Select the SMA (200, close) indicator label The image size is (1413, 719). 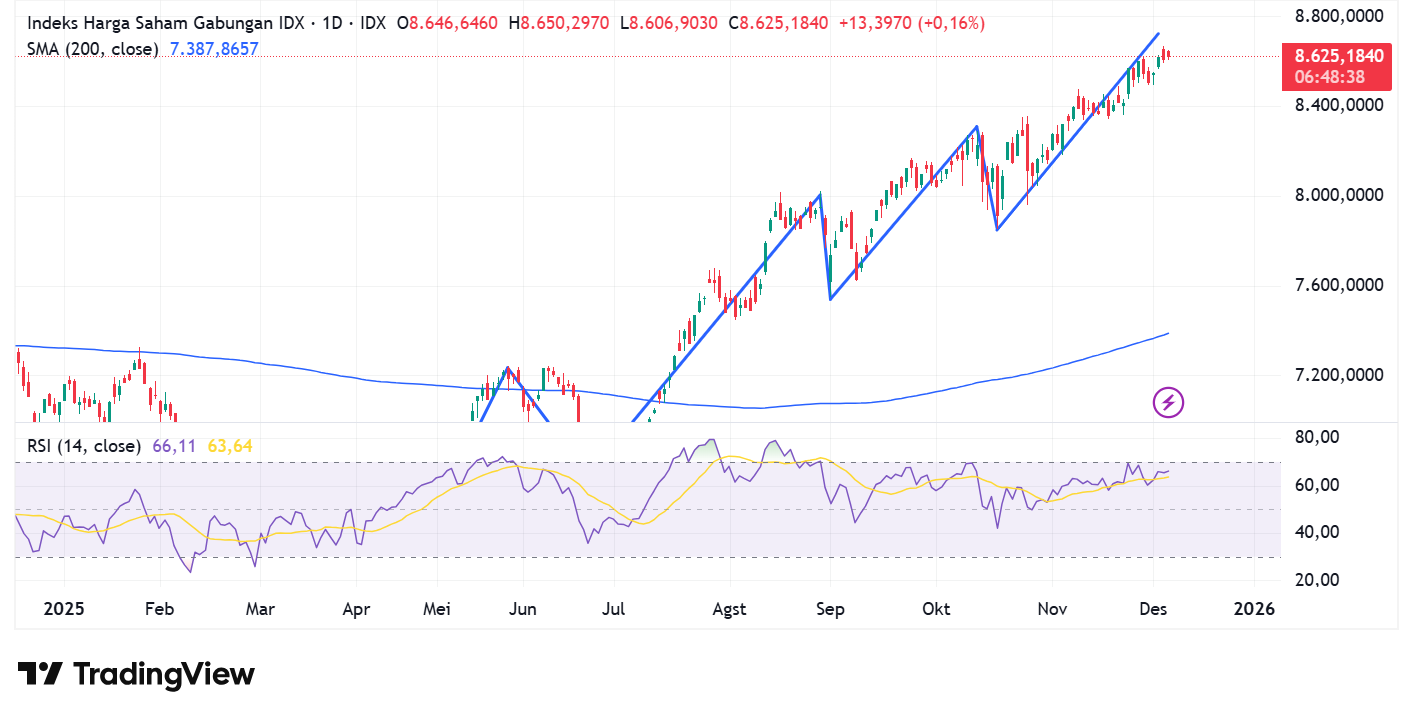pos(92,49)
